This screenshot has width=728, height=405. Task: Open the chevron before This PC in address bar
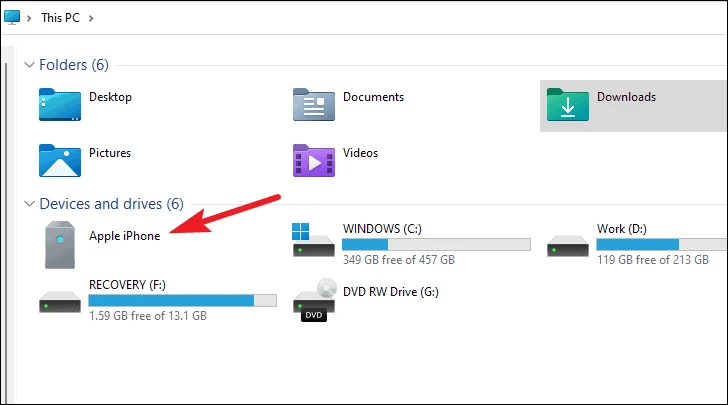(29, 18)
